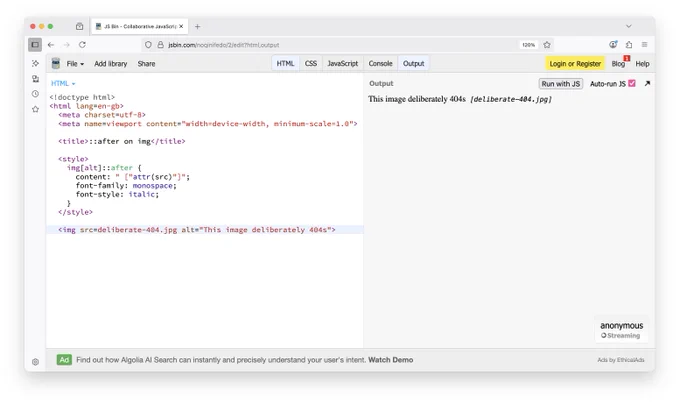The width and height of the screenshot is (680, 404).
Task: Click the 120% zoom level indicator
Action: pyautogui.click(x=528, y=45)
